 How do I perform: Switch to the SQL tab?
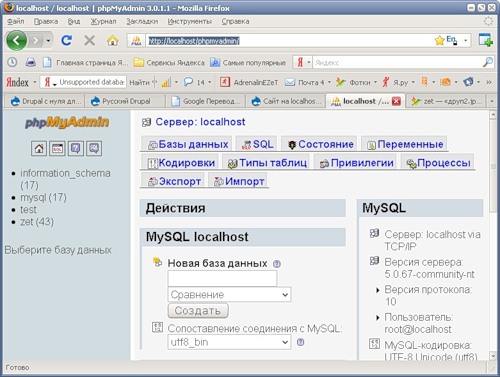tap(257, 144)
